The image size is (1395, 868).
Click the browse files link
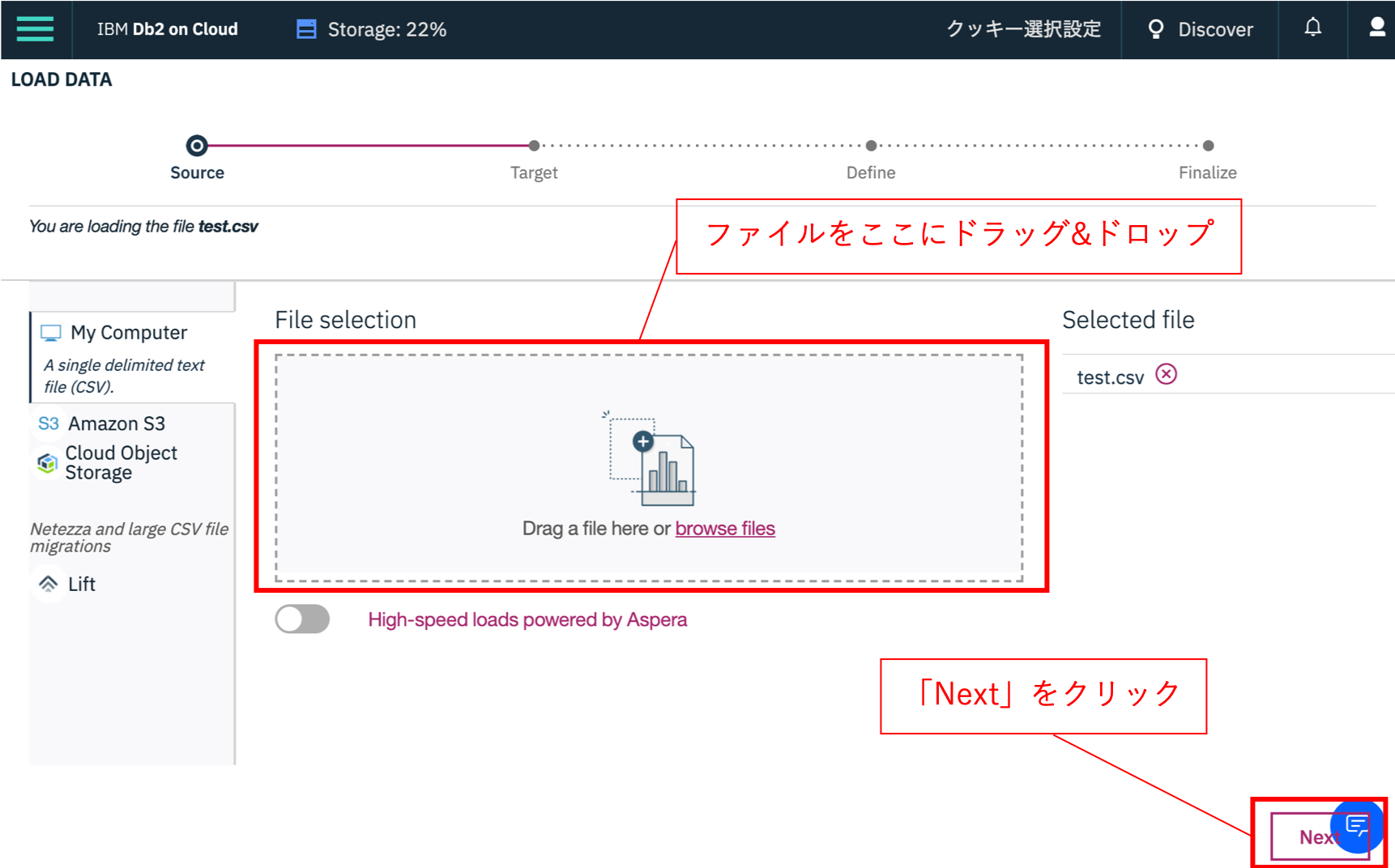pyautogui.click(x=725, y=528)
